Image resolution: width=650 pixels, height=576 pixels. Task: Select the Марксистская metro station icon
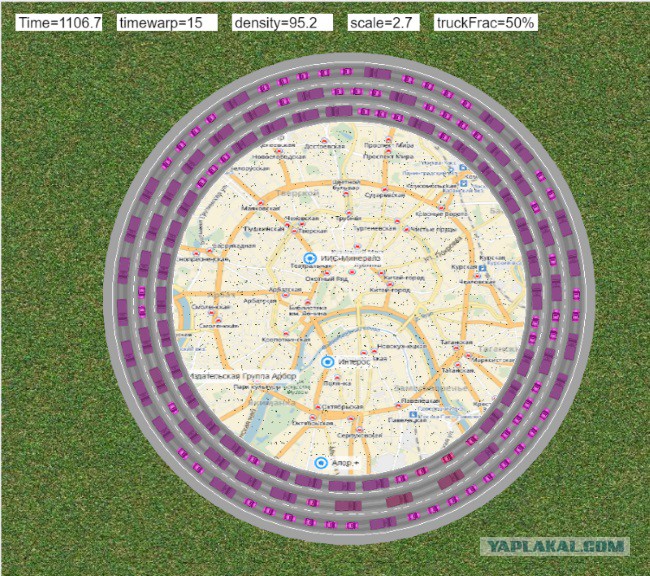click(468, 355)
